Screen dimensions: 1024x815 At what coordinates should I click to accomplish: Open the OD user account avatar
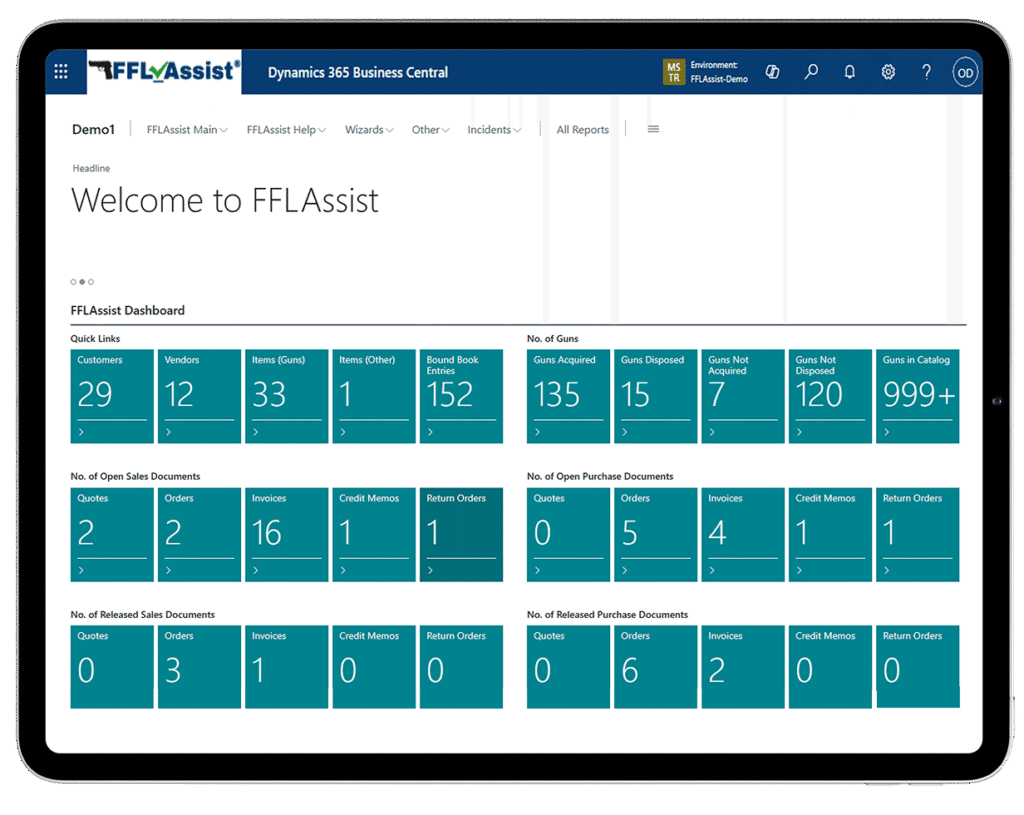[964, 72]
